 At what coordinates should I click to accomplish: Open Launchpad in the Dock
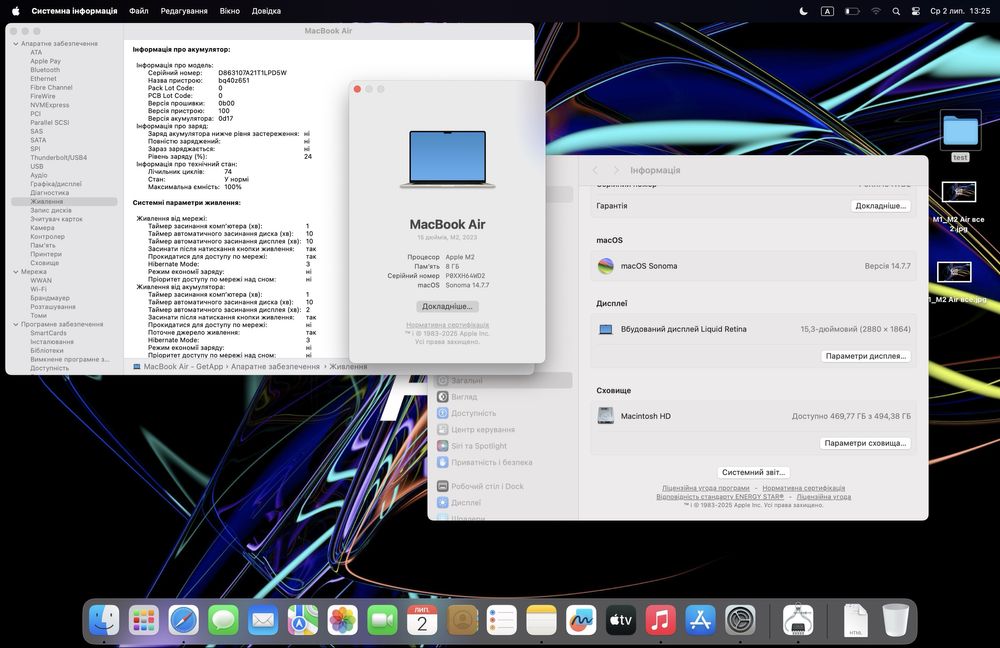click(143, 619)
